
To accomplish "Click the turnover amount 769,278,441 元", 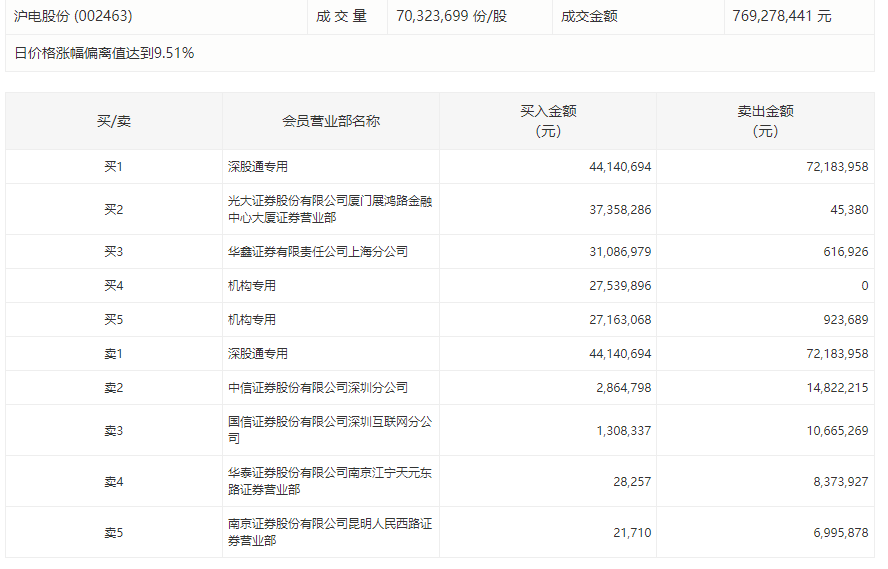I will pyautogui.click(x=782, y=16).
